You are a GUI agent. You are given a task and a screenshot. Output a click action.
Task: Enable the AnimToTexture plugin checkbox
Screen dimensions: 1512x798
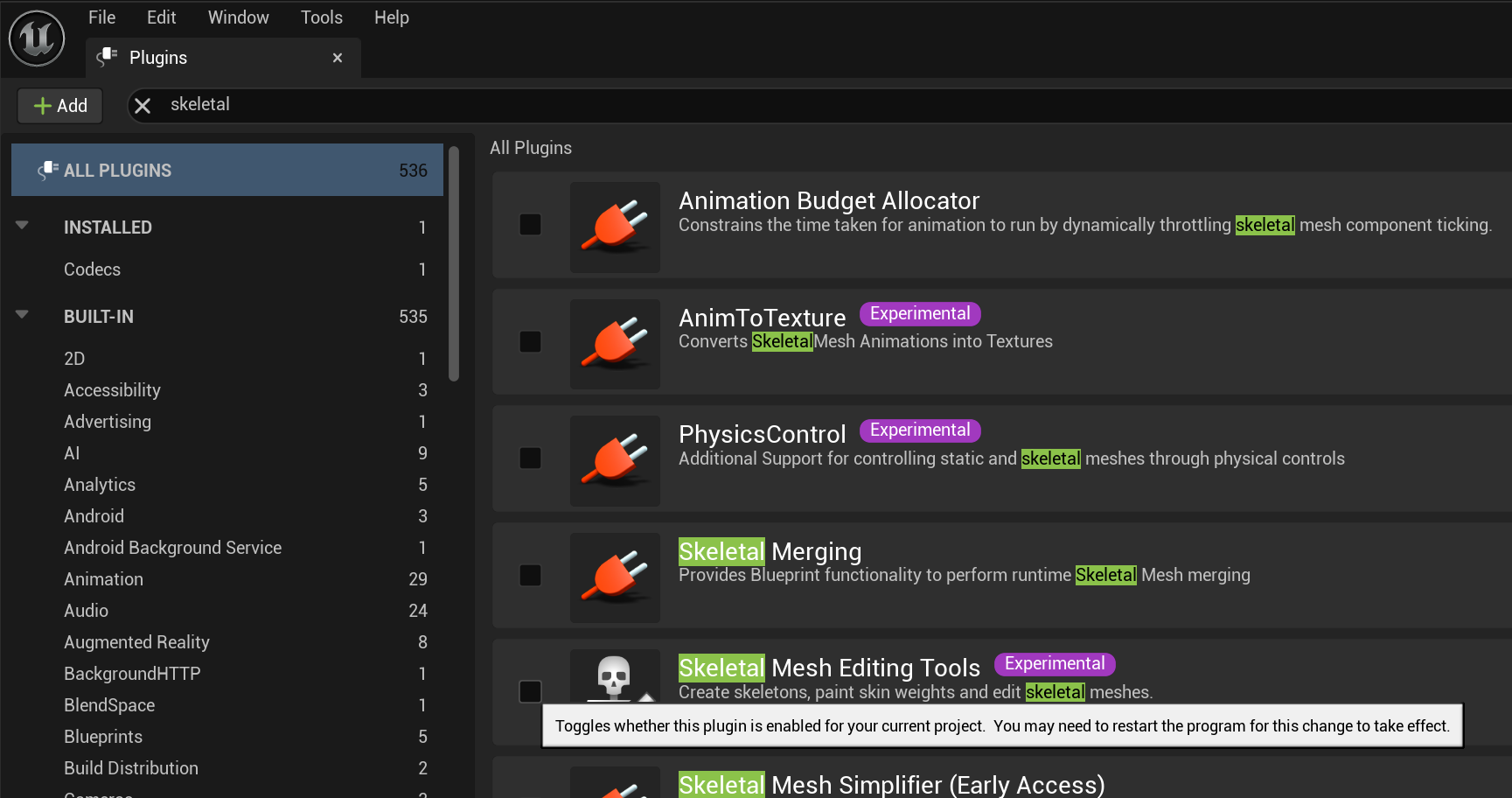(x=530, y=341)
